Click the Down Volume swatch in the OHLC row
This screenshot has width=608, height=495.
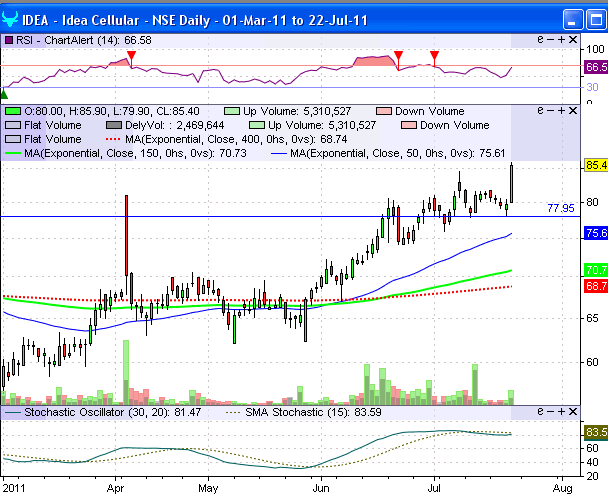[x=383, y=111]
